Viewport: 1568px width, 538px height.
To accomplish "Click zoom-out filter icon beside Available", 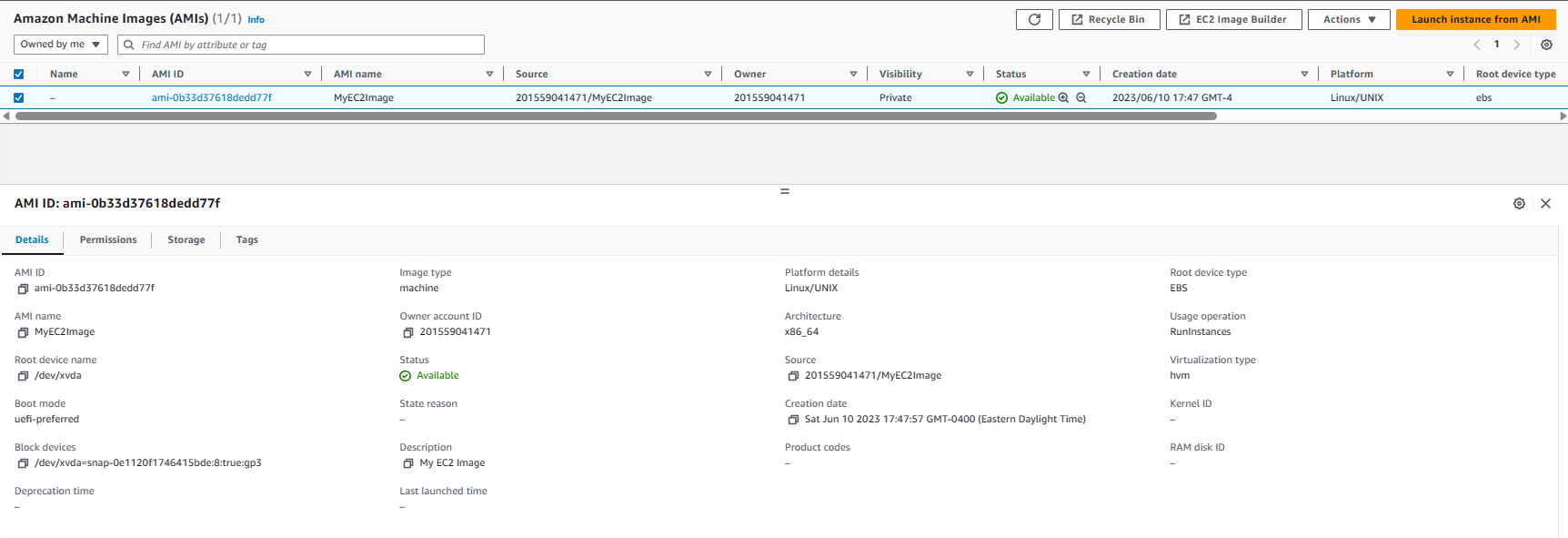I will 1081,97.
